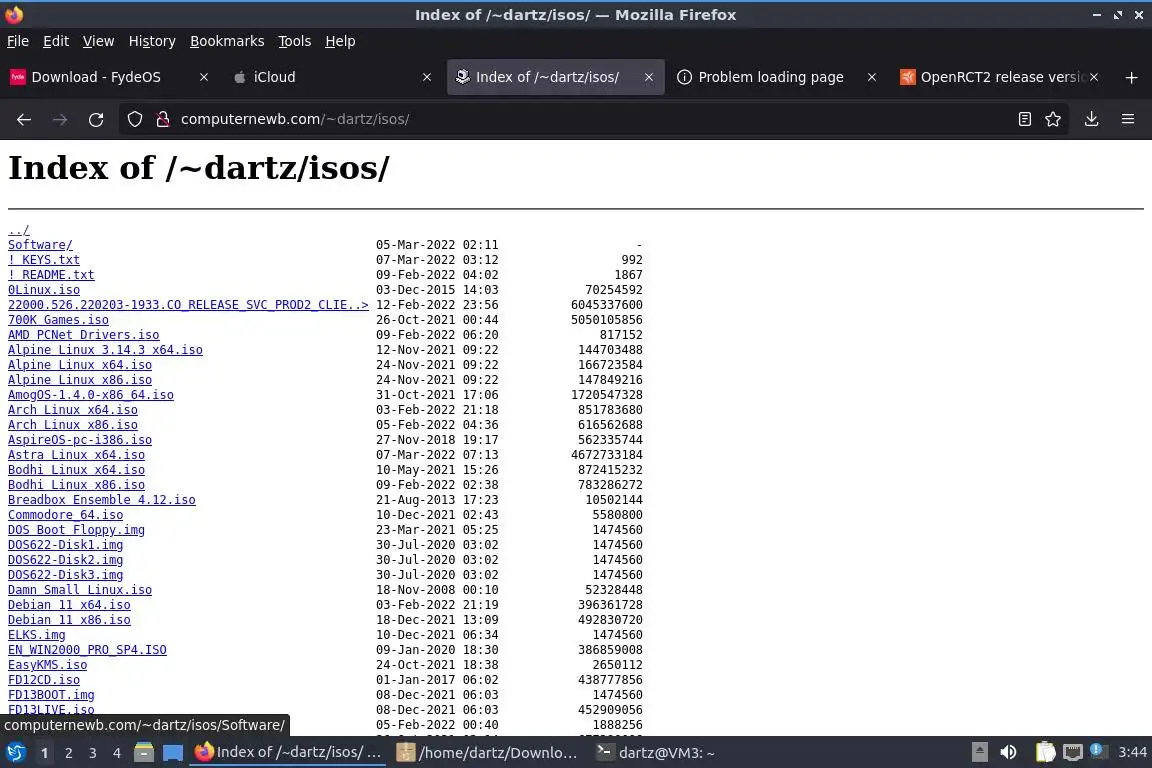Download AMD_PCNet_Drivers.iso
Screen dimensions: 1152x768
(84, 335)
